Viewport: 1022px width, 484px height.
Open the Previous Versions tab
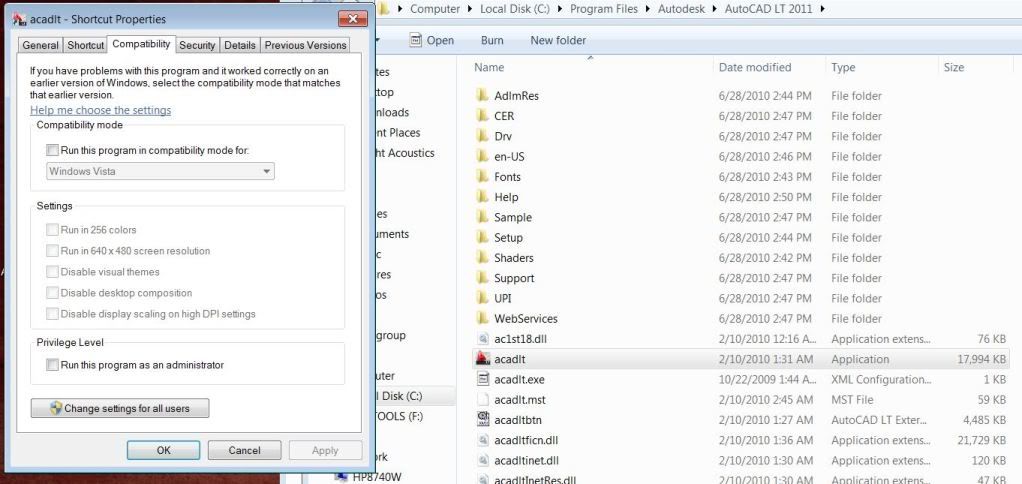pyautogui.click(x=305, y=45)
